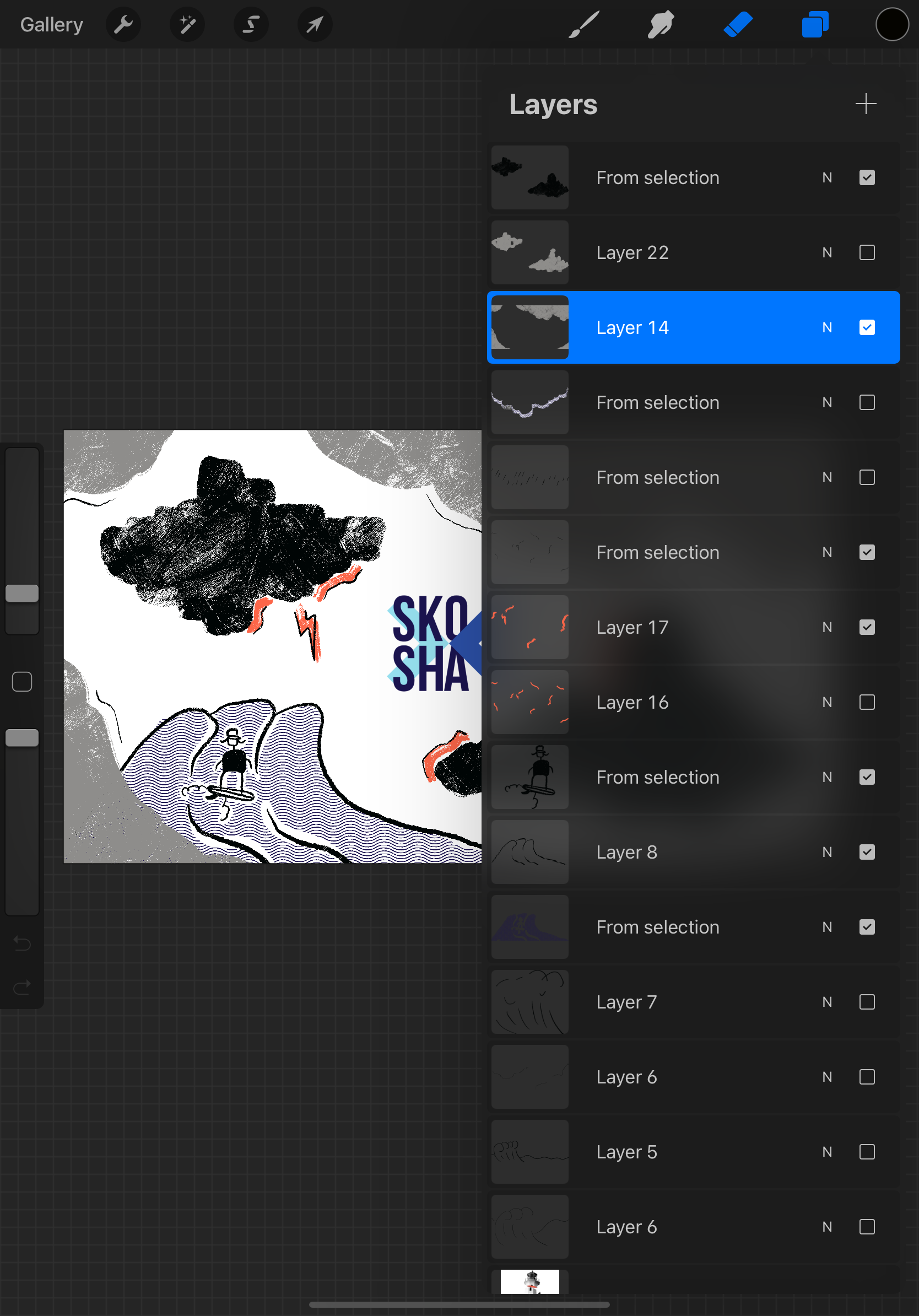Adjust the brush size slider handle

[x=22, y=593]
